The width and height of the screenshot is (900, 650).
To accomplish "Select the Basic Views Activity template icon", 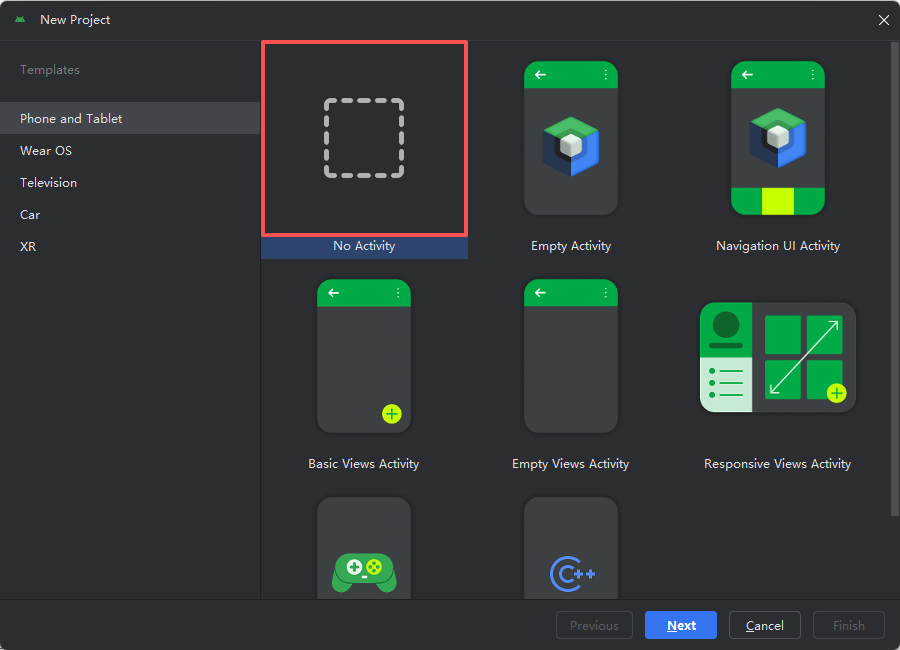I will pos(363,356).
